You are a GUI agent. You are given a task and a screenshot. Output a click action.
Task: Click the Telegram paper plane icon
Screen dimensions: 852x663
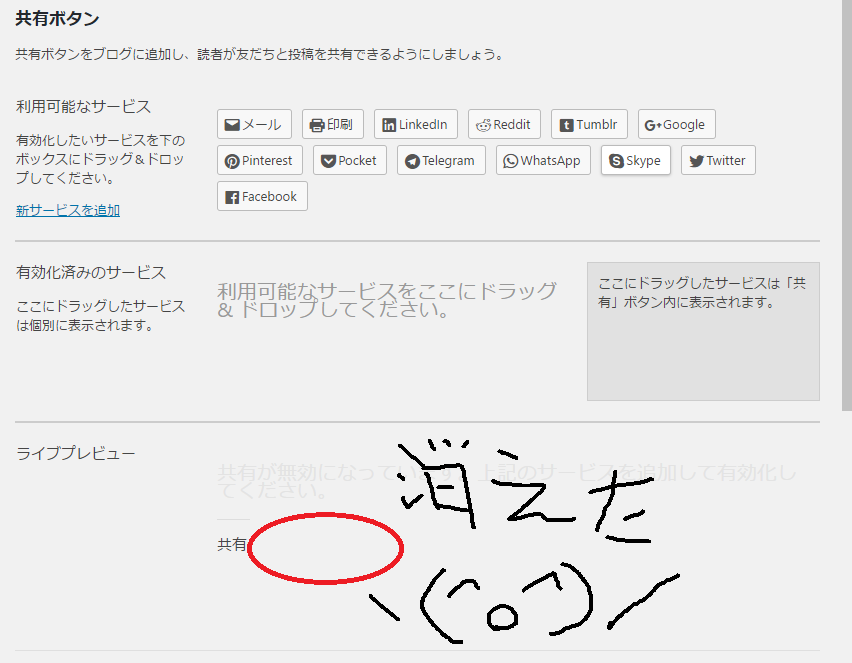point(412,161)
